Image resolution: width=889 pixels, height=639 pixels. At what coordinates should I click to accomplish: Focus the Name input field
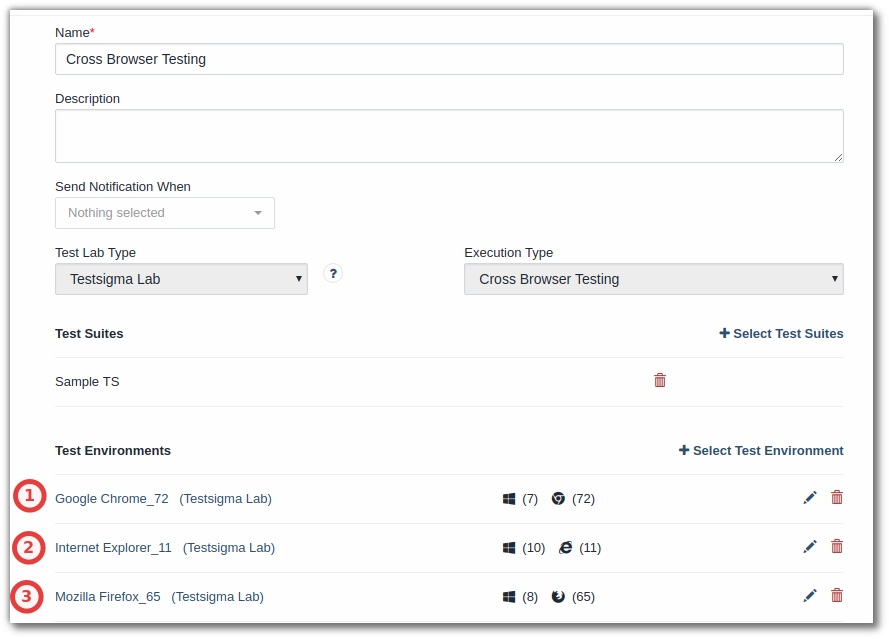point(449,59)
